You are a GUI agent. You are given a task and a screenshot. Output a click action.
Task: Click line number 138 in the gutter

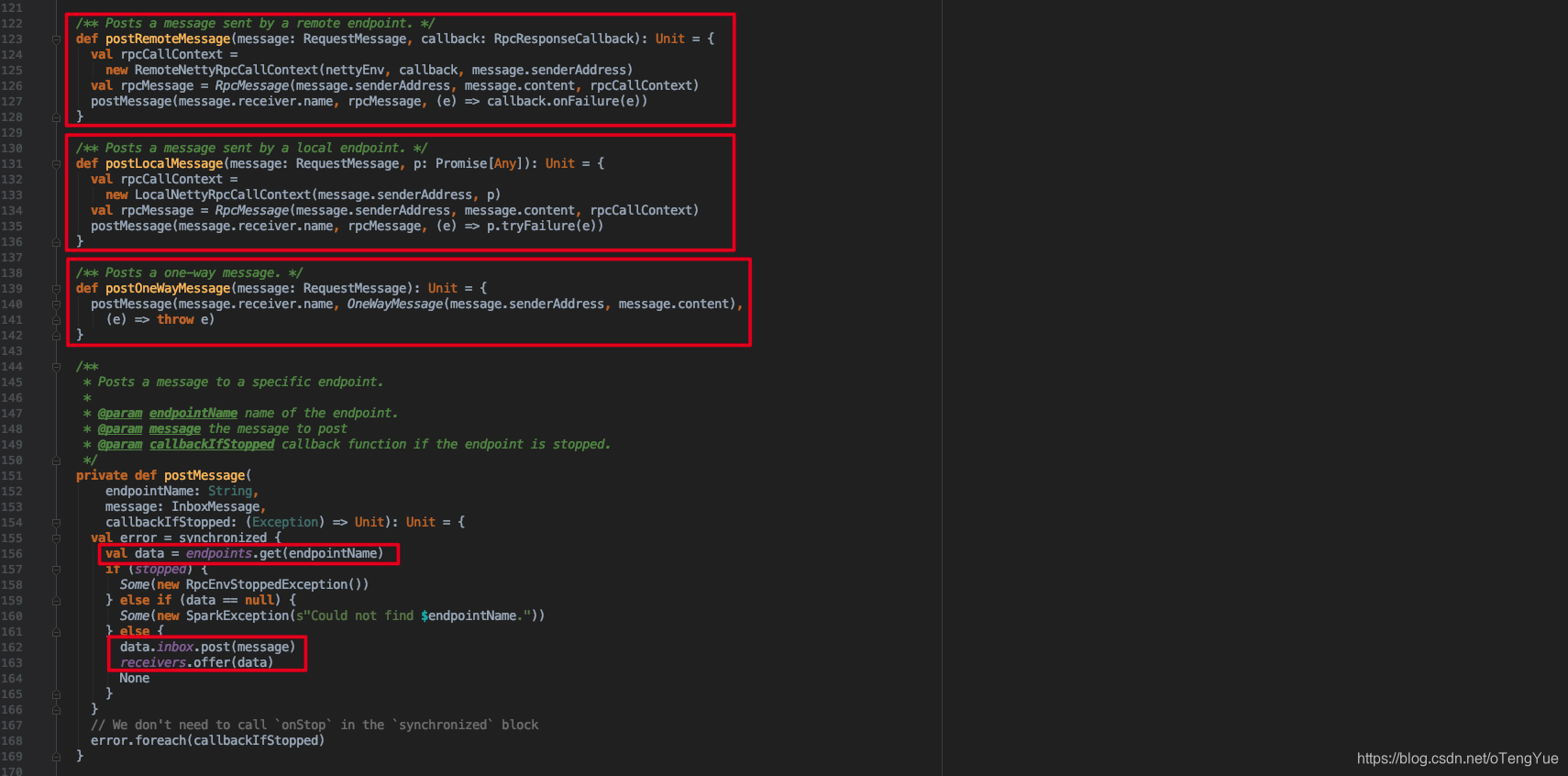[12, 273]
